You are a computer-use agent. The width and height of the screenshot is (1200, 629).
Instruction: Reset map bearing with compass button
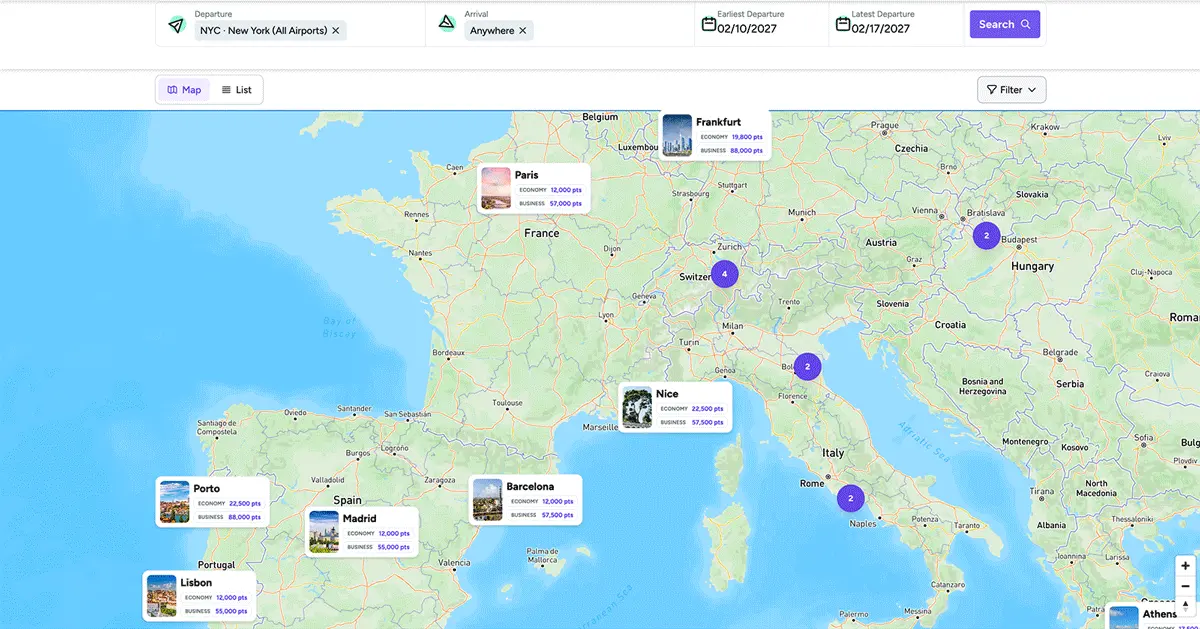[1186, 606]
